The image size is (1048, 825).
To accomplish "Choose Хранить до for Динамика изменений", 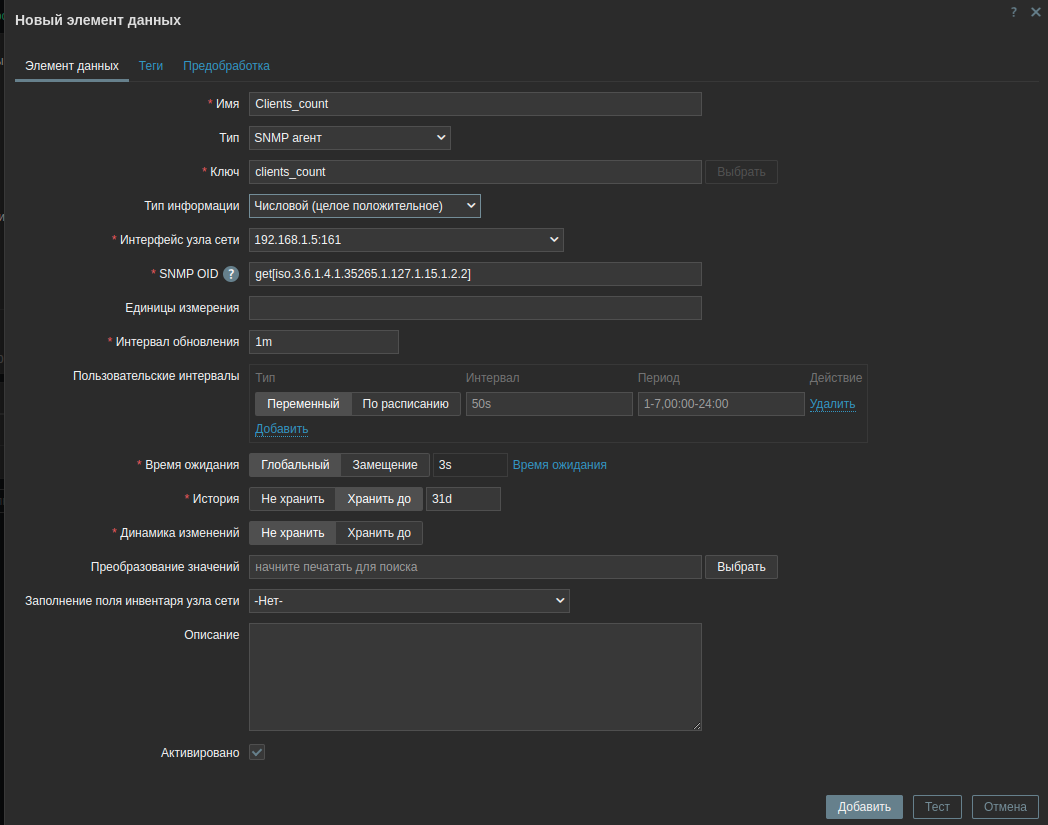I will [x=379, y=533].
